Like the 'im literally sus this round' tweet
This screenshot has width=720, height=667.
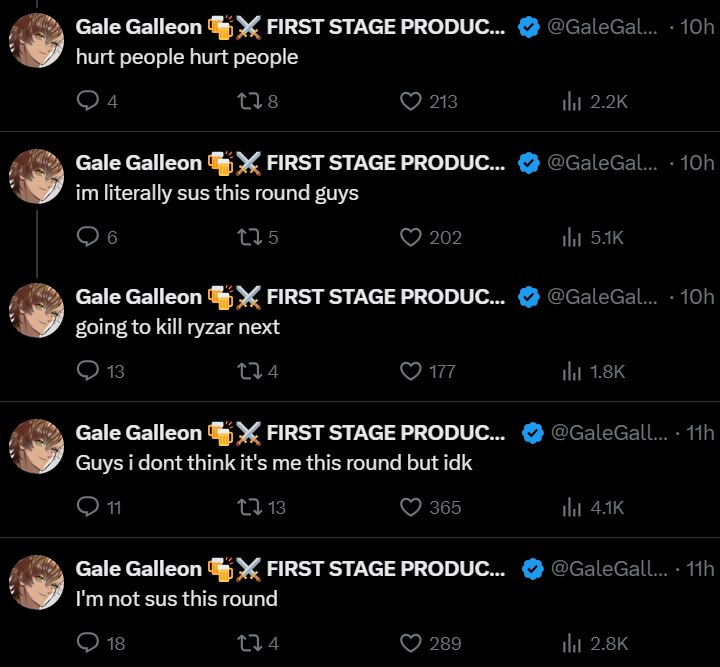tap(410, 237)
